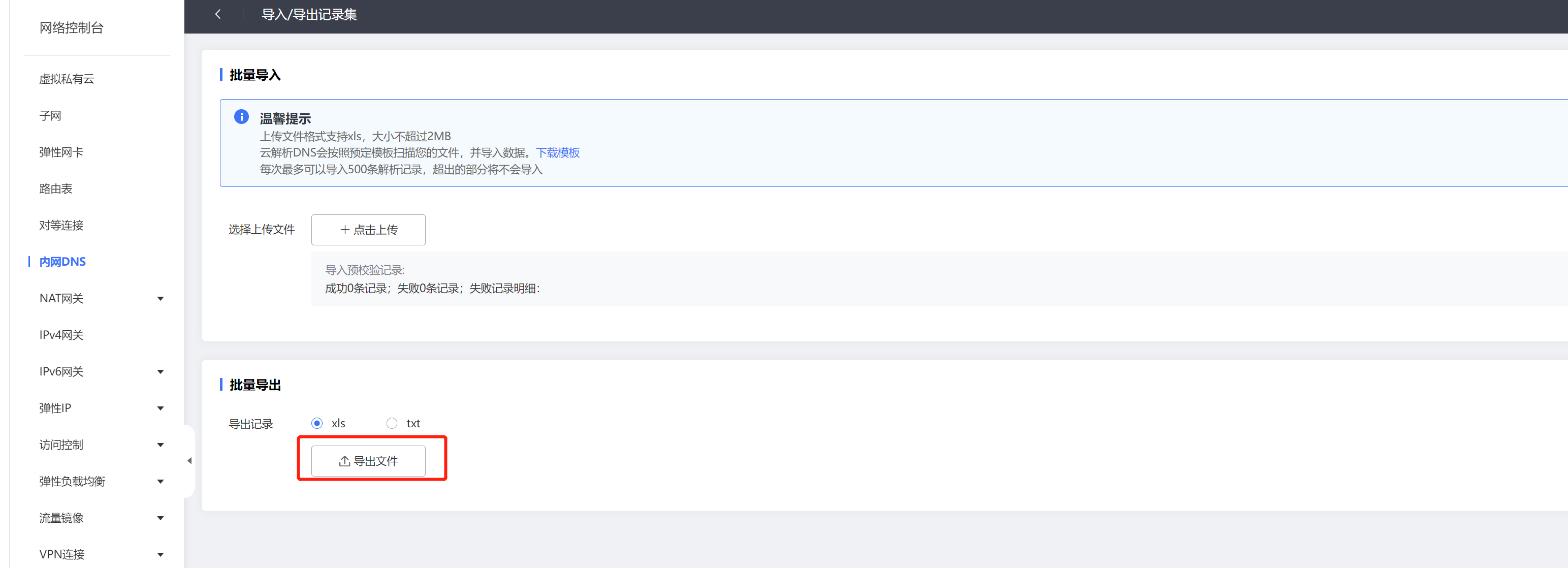This screenshot has width=1568, height=568.
Task: Select the txt export format radio
Action: (x=392, y=423)
